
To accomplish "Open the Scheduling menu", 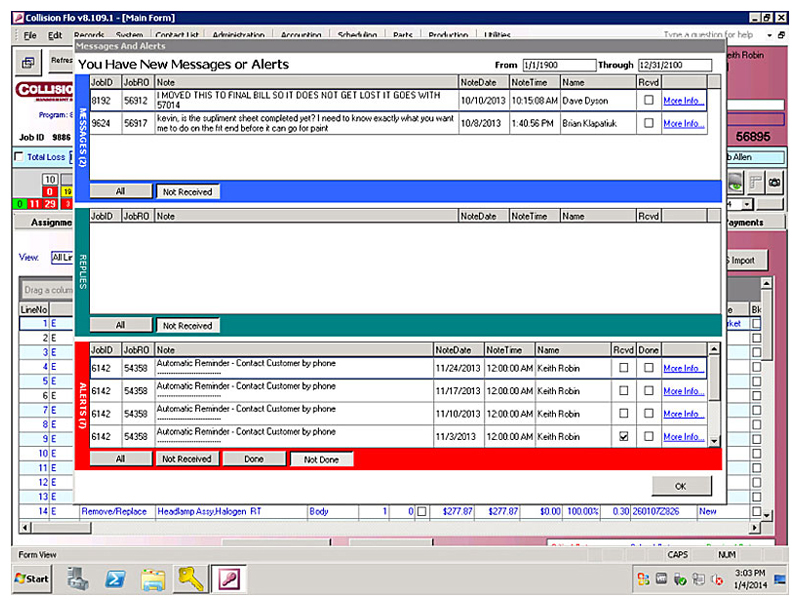I will [357, 35].
